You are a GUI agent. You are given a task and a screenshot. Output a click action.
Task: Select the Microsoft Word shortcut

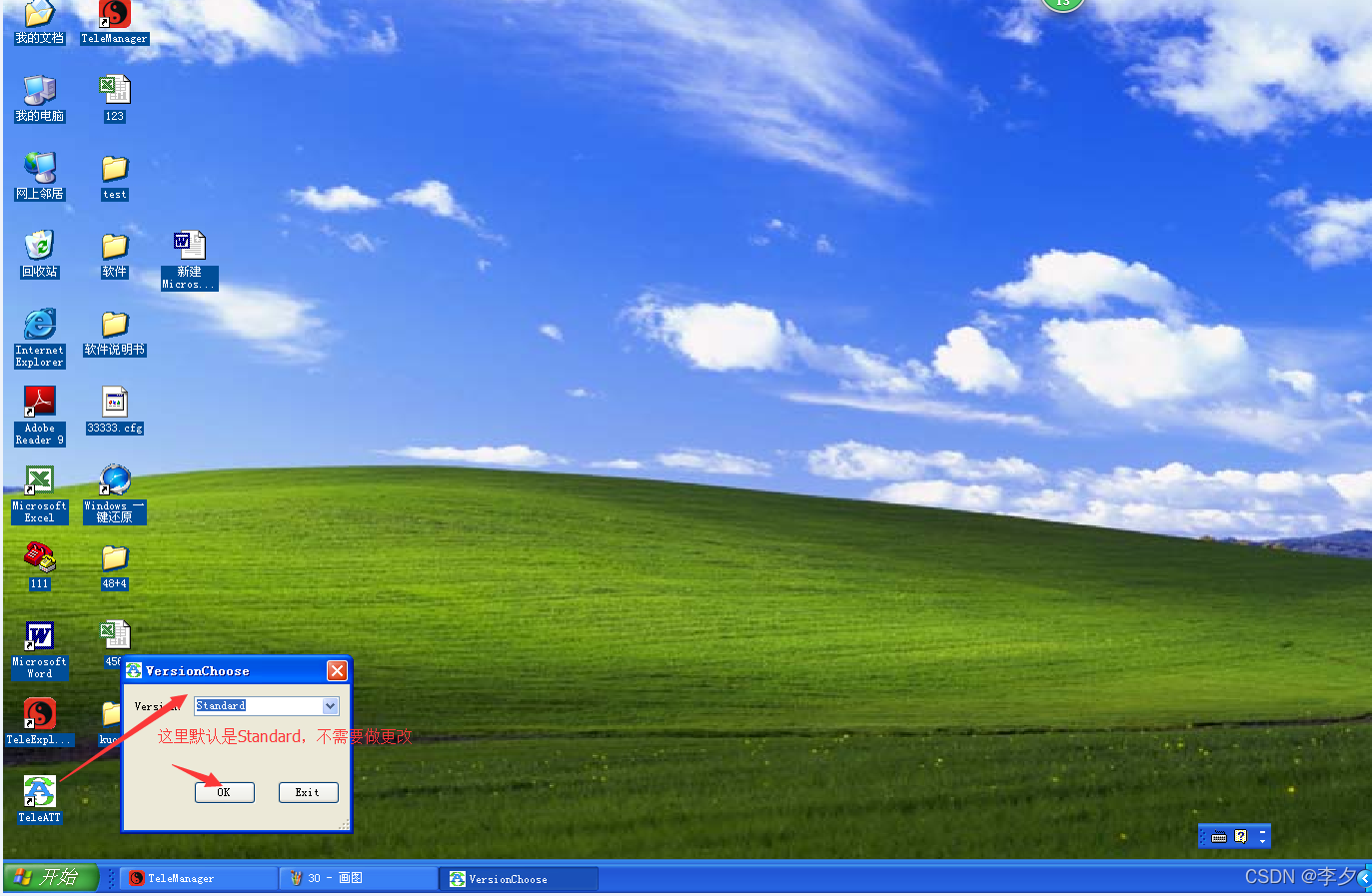click(x=39, y=650)
